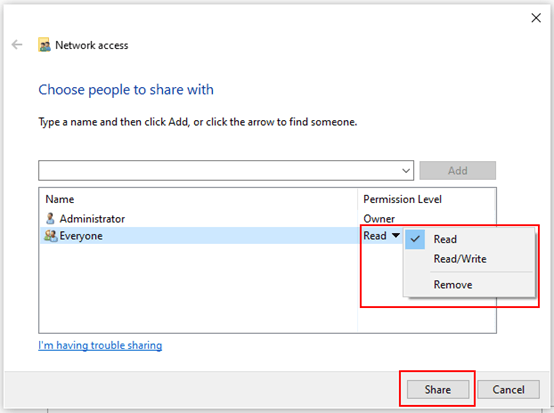The height and width of the screenshot is (413, 554).
Task: Open the Read permission dropdown arrow
Action: pyautogui.click(x=396, y=235)
